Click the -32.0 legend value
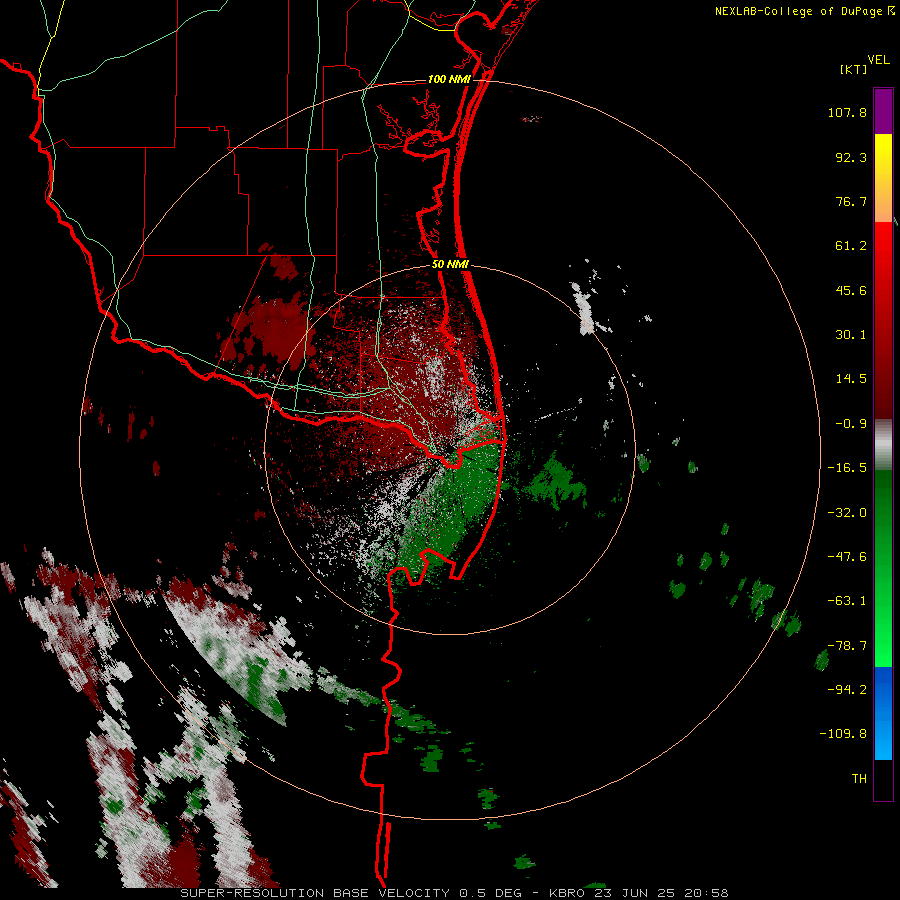The width and height of the screenshot is (900, 900). tap(847, 513)
